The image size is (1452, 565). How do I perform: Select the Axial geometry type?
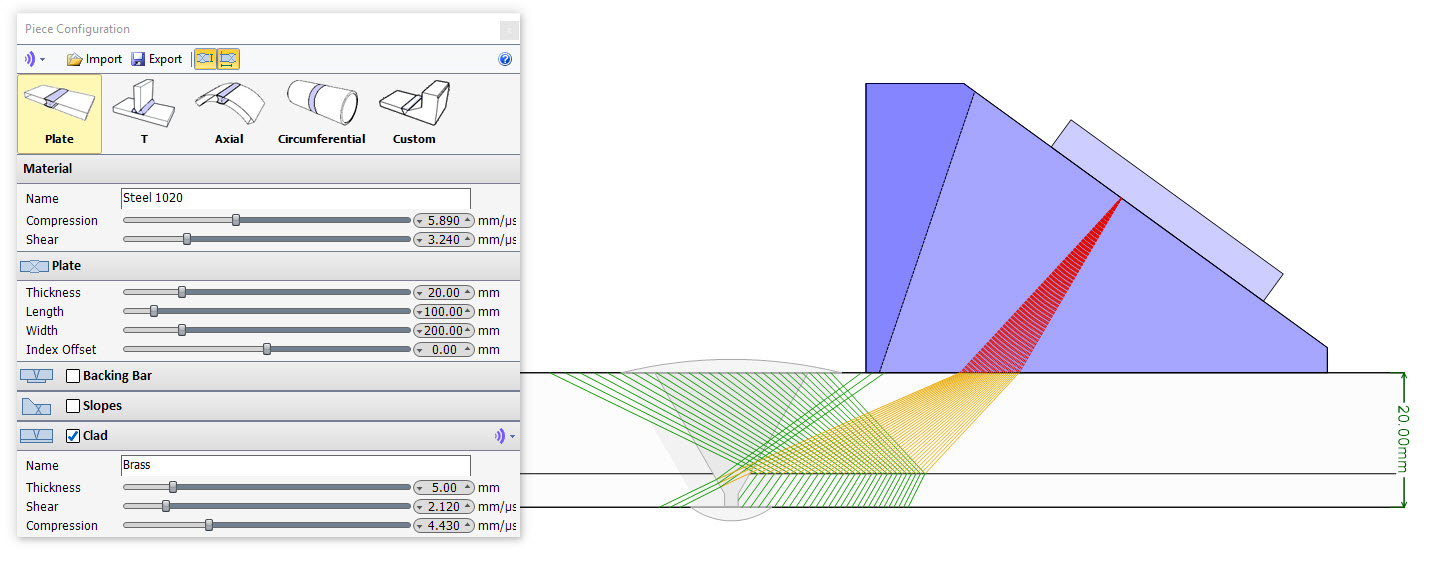point(229,113)
